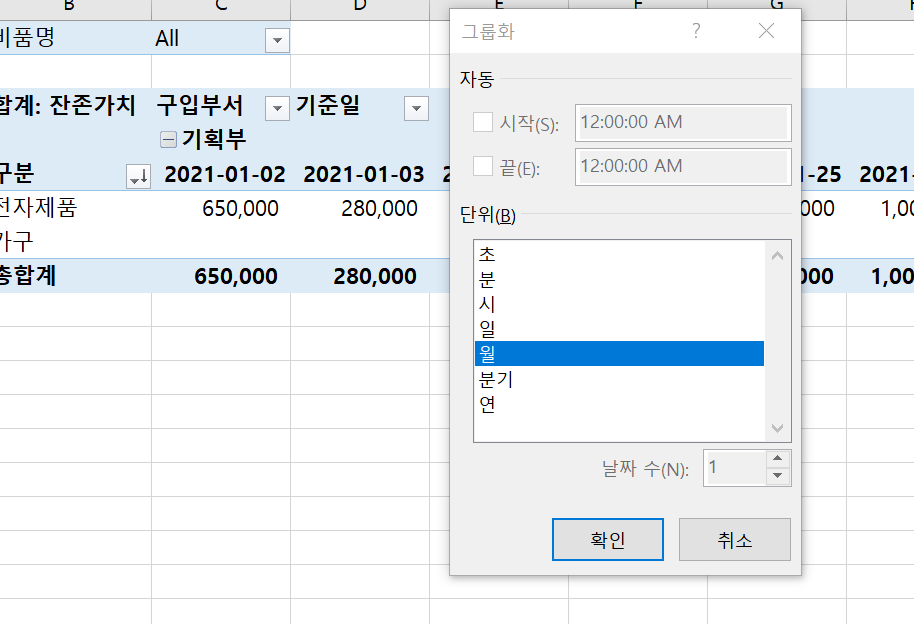Open the 비품명 All filter dropdown
The height and width of the screenshot is (624, 914).
click(x=277, y=41)
